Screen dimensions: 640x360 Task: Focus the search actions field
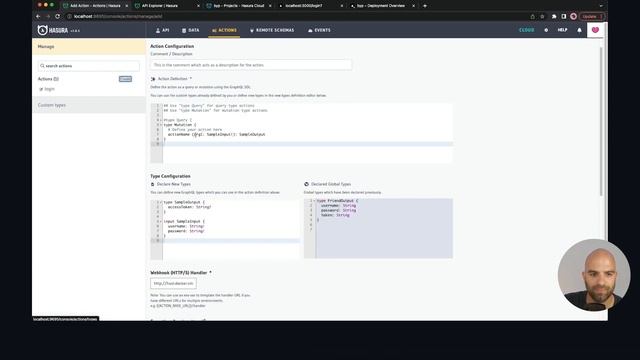click(89, 66)
